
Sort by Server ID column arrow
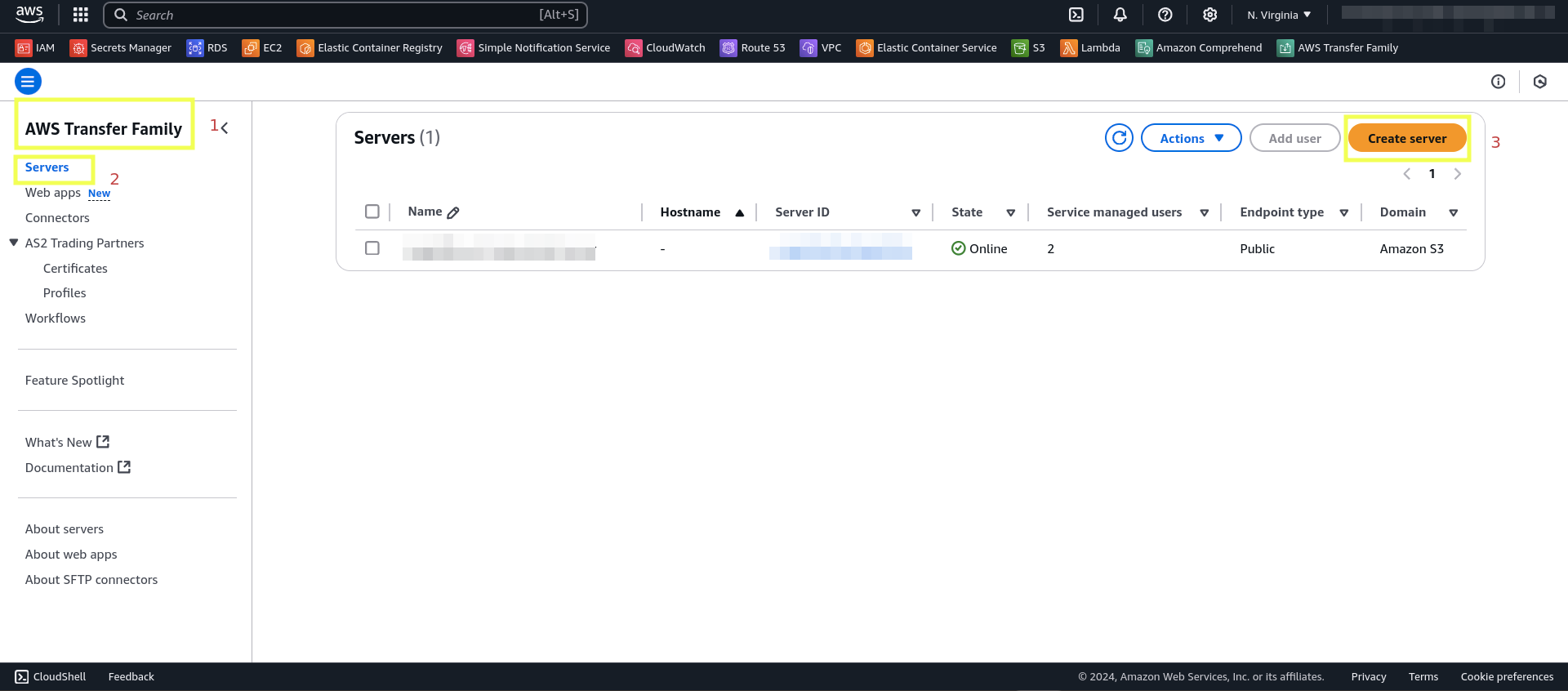click(915, 212)
